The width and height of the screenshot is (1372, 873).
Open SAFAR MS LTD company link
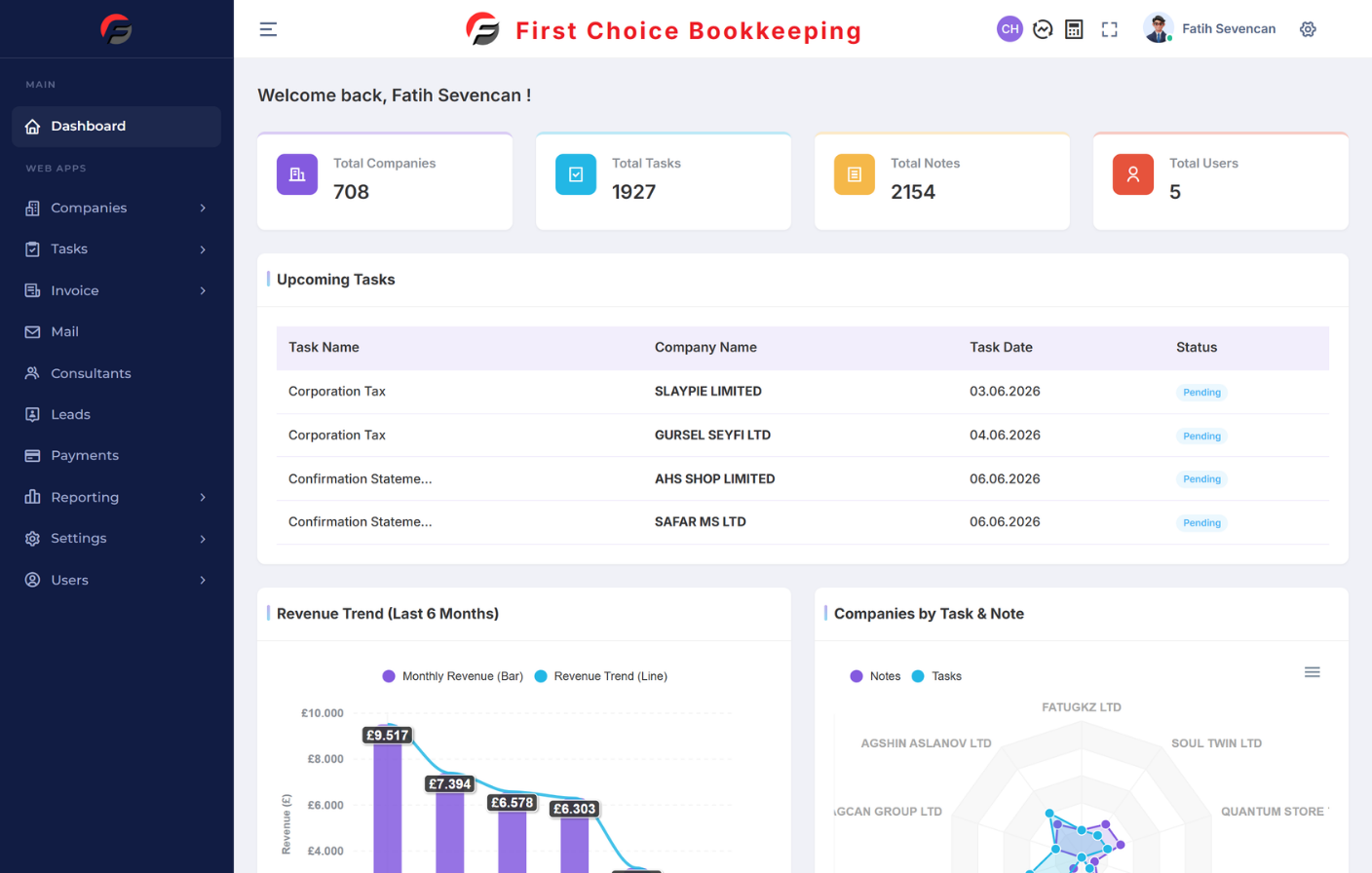tap(700, 521)
